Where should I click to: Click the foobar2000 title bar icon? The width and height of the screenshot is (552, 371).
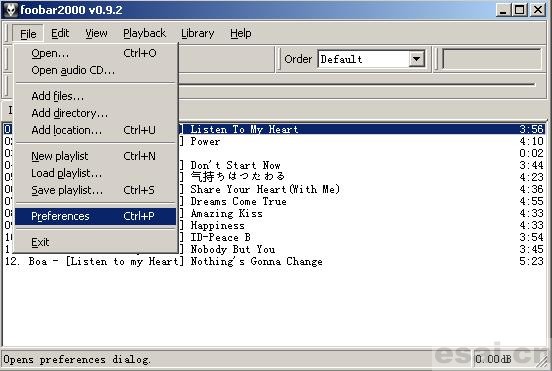coord(10,10)
